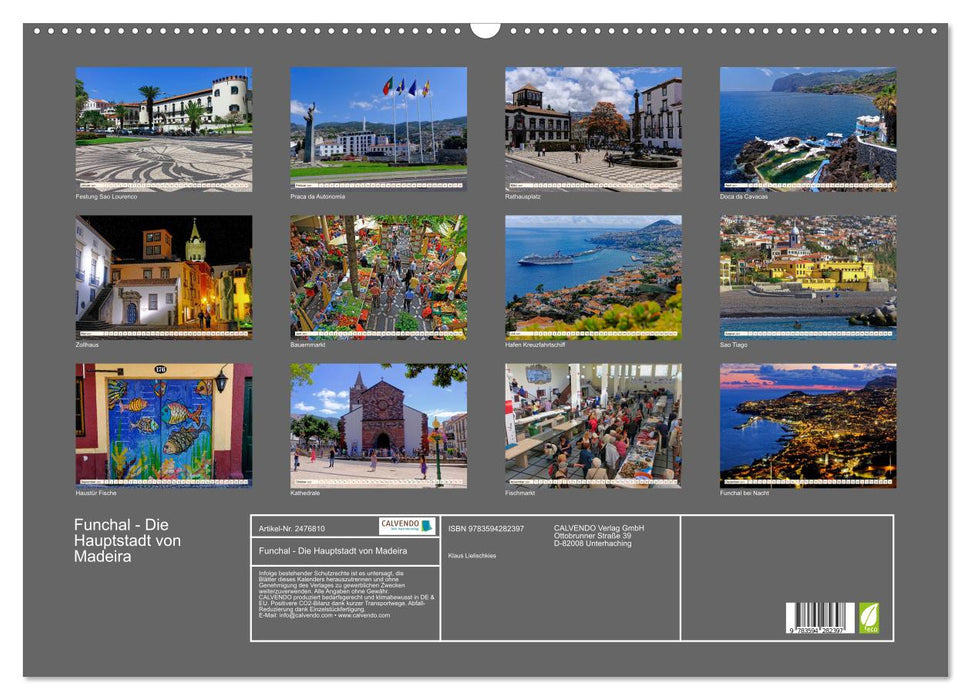Click the caption 'Funchal bei Nacht'
971x700 pixels.
click(x=744, y=493)
